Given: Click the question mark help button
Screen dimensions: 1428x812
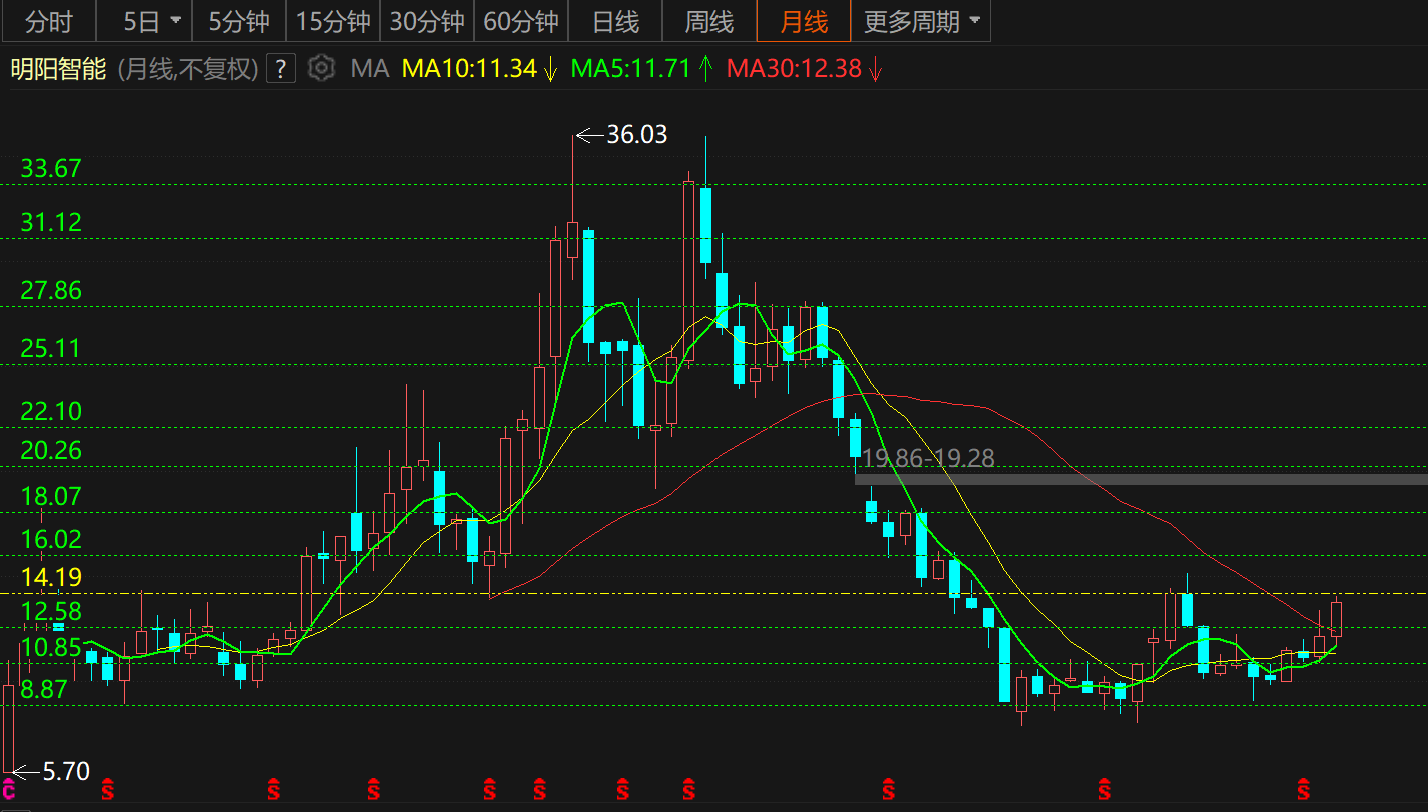Looking at the screenshot, I should click(x=281, y=69).
